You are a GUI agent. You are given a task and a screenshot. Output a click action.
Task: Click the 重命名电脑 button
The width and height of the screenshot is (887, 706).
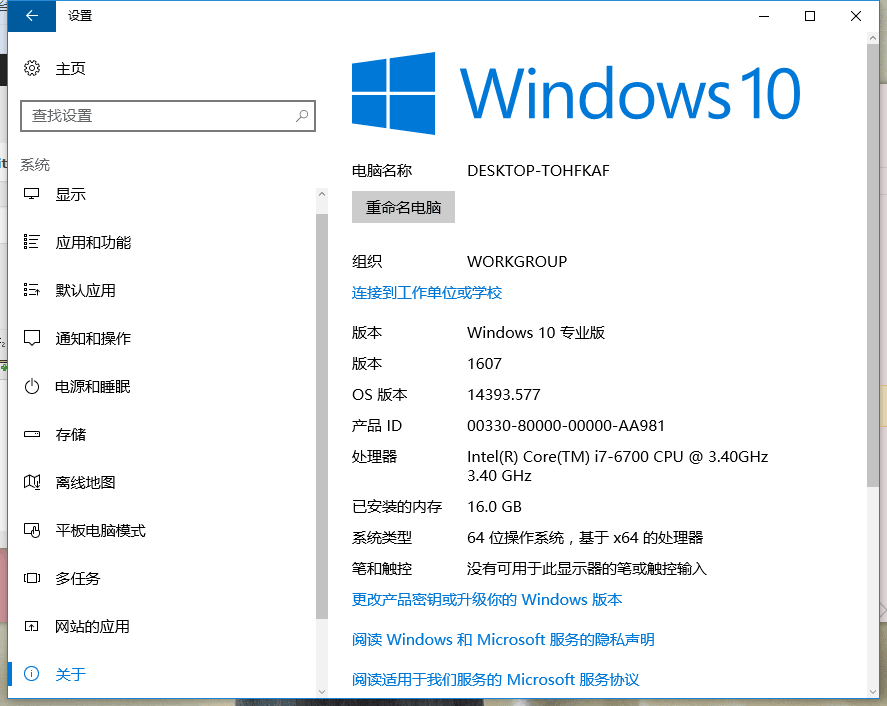(x=403, y=207)
